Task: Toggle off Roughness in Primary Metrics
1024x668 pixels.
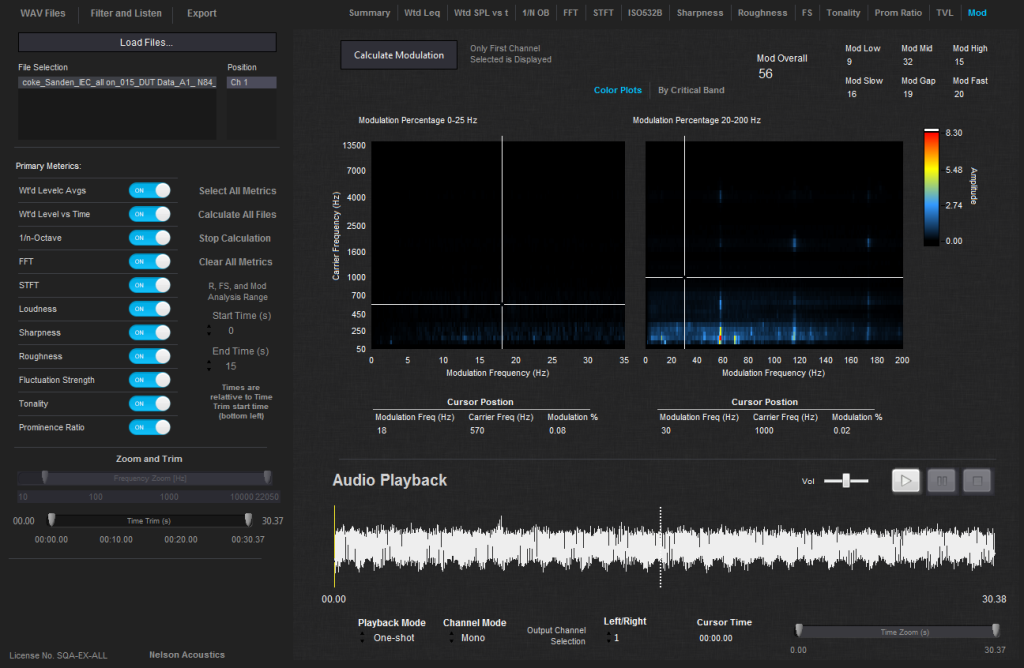Action: pos(151,355)
